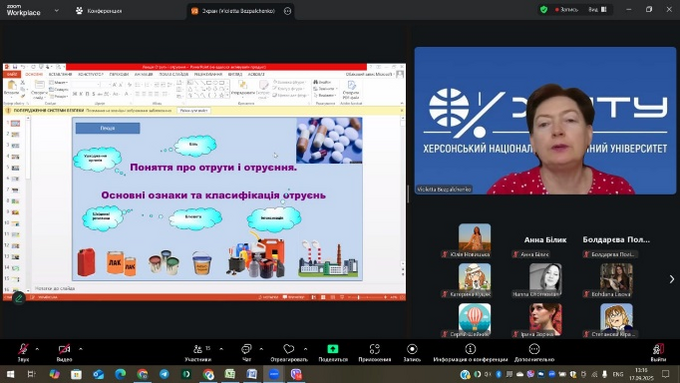This screenshot has height=383, width=680.
Task: Open the Apps icon in toolbar
Action: coord(375,352)
